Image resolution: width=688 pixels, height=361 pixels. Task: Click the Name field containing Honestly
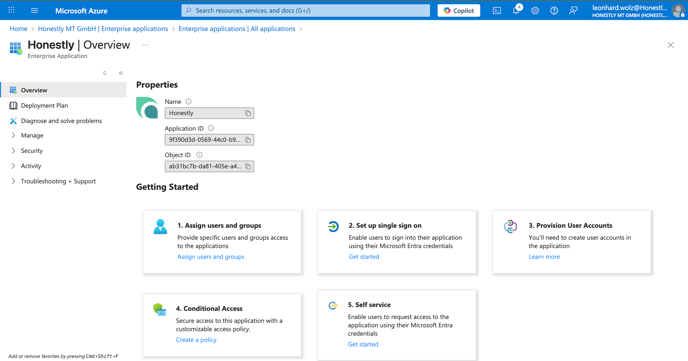[209, 113]
